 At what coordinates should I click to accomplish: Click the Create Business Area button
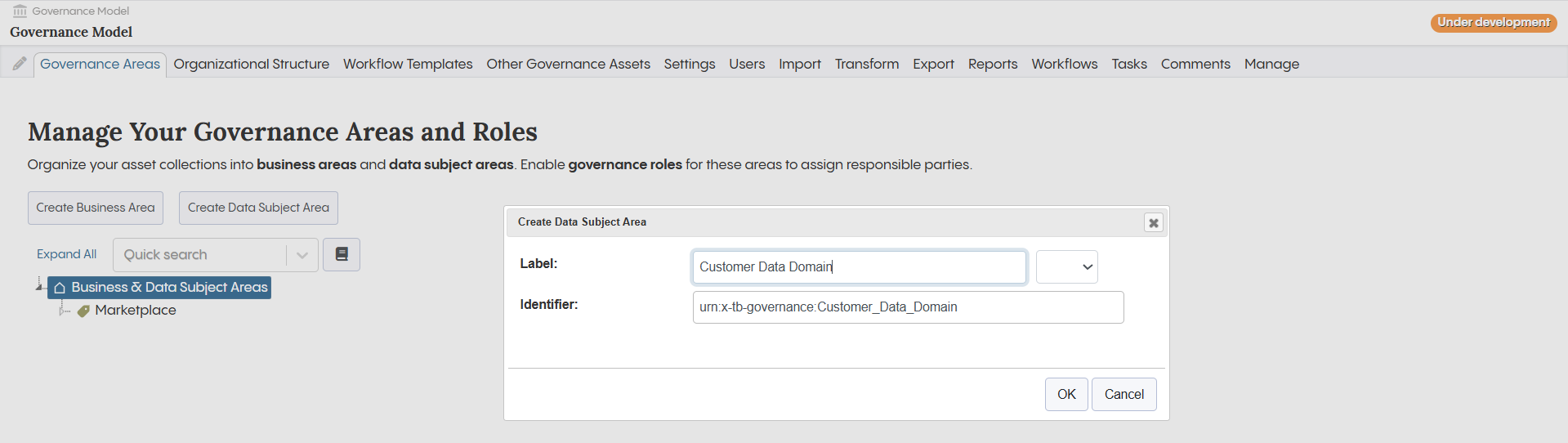96,208
